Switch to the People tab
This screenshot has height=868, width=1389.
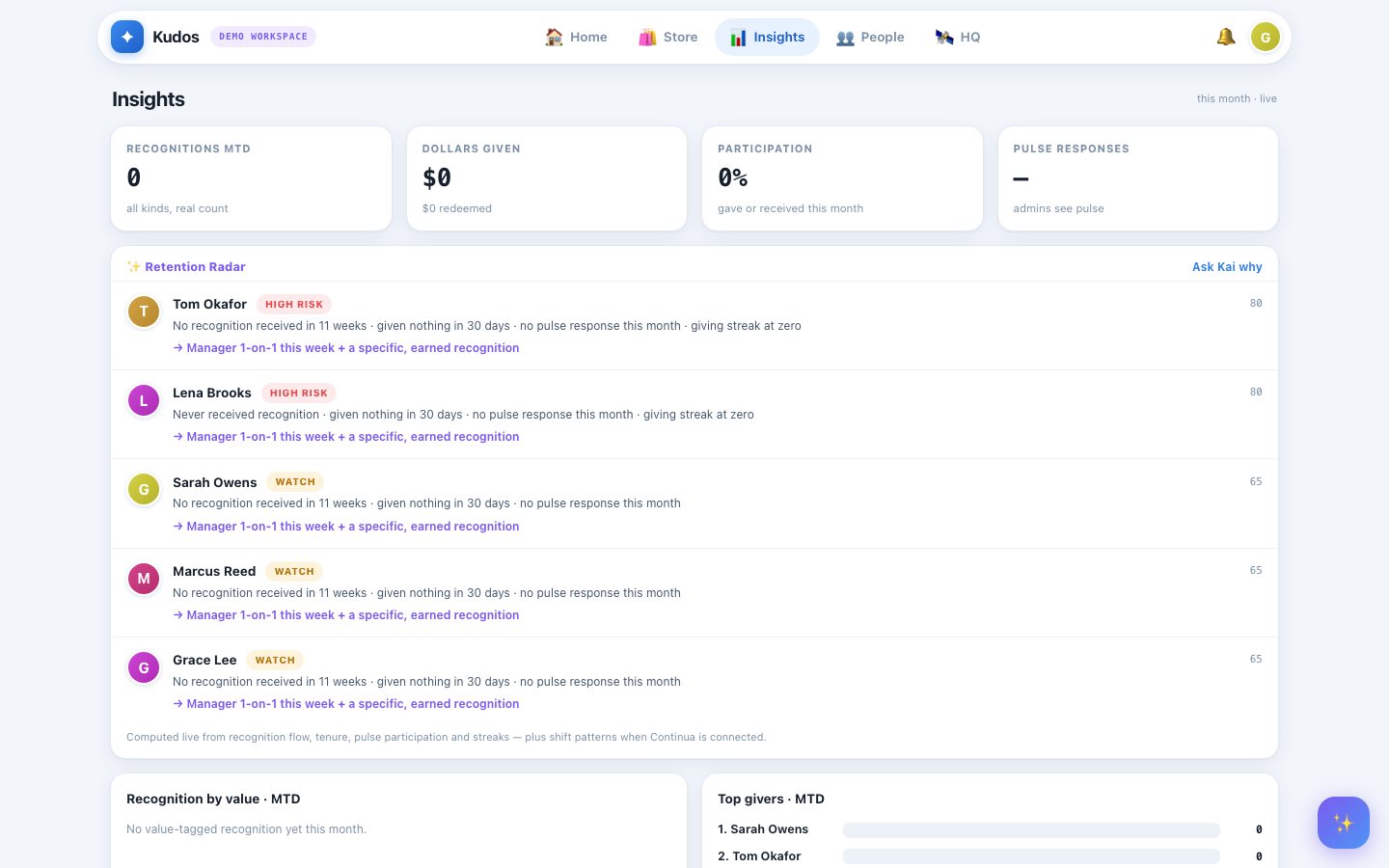tap(870, 37)
